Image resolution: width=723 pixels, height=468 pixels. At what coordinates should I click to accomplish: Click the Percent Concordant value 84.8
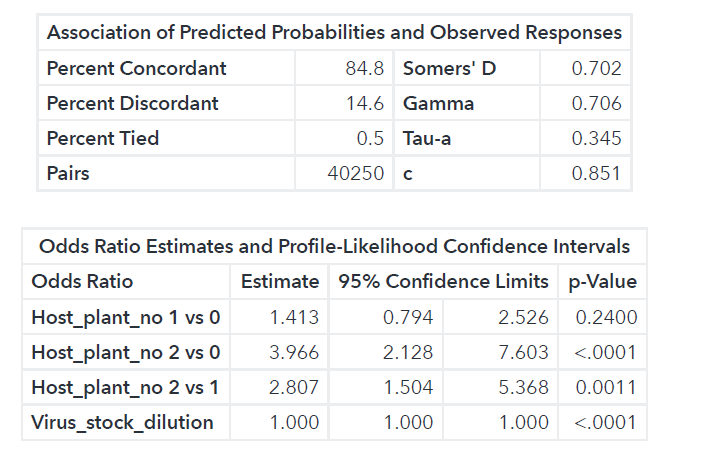click(x=367, y=68)
